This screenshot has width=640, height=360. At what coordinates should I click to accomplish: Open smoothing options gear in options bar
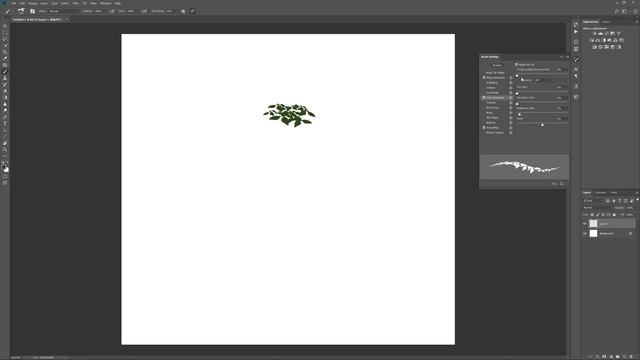point(183,11)
